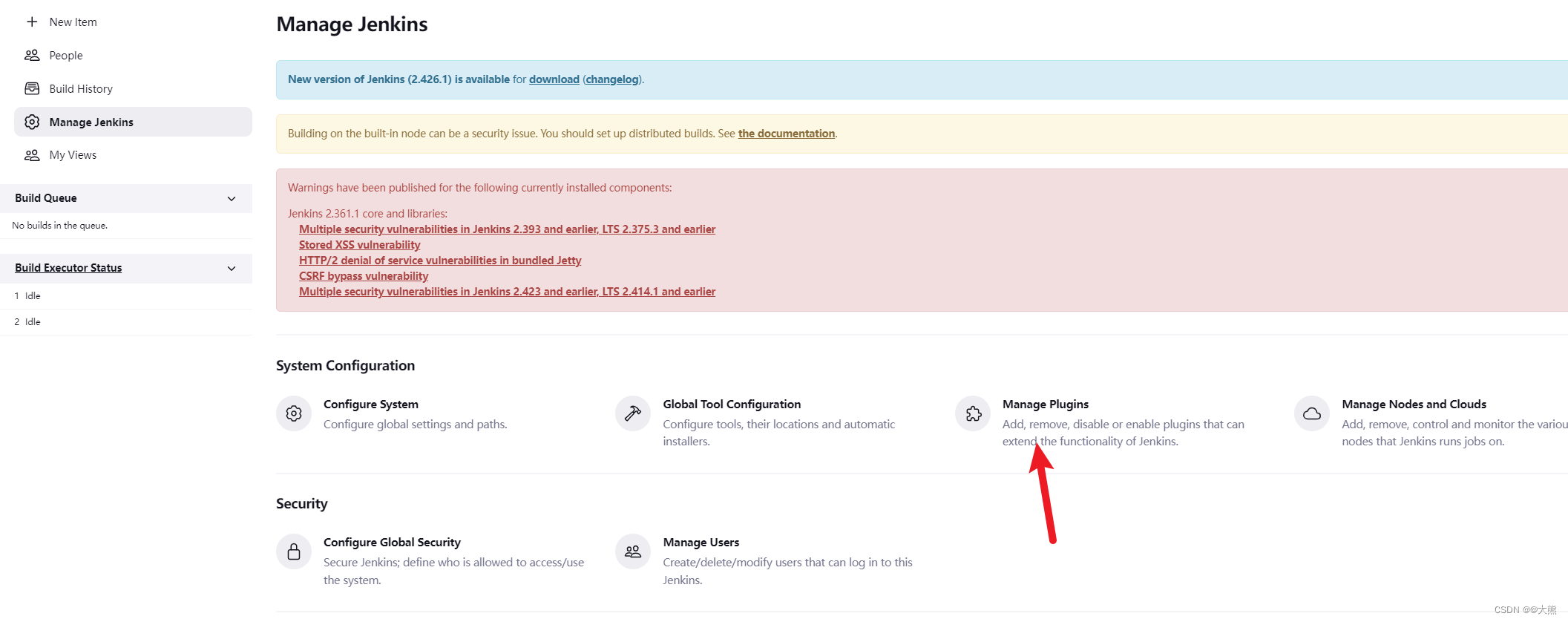1568x622 pixels.
Task: Click the Manage Plugins puzzle icon
Action: [x=973, y=413]
